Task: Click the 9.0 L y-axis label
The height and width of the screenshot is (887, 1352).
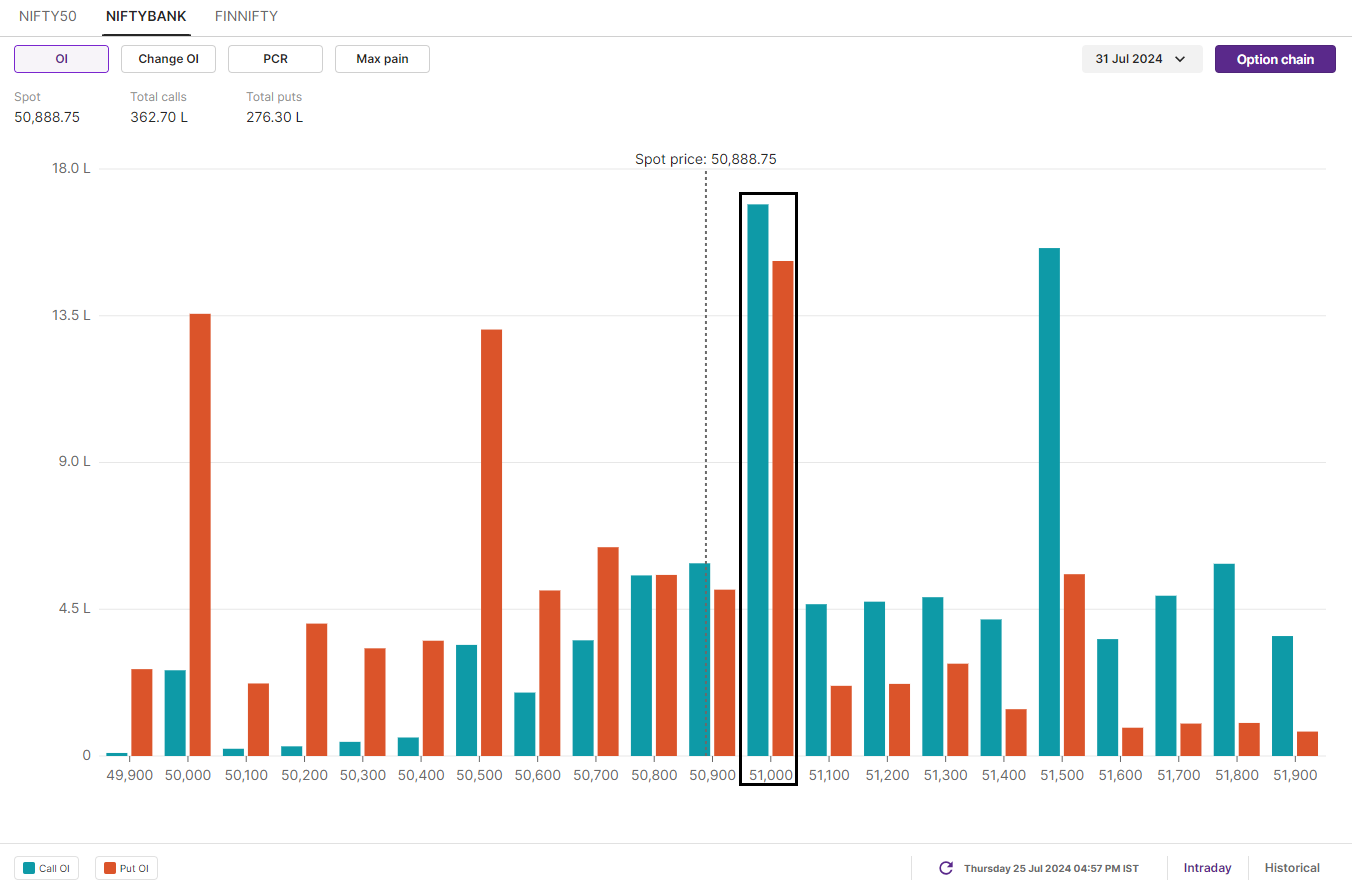Action: 73,462
